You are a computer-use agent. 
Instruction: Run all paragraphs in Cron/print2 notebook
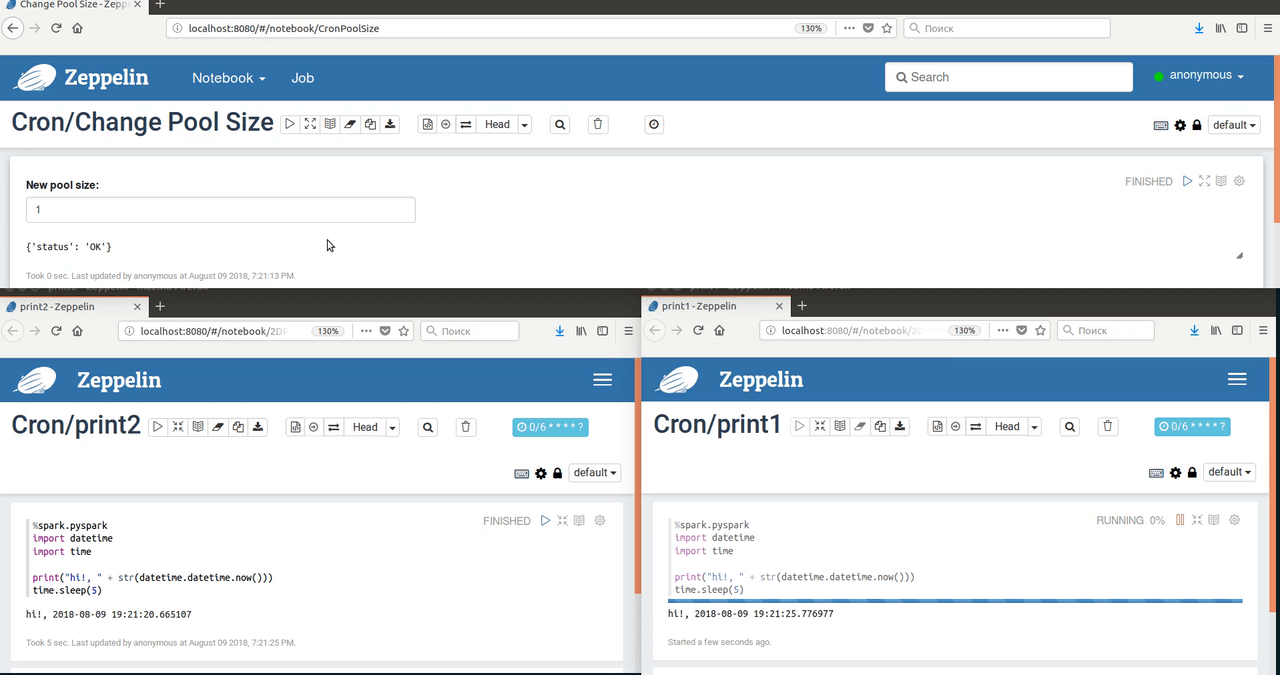click(158, 427)
